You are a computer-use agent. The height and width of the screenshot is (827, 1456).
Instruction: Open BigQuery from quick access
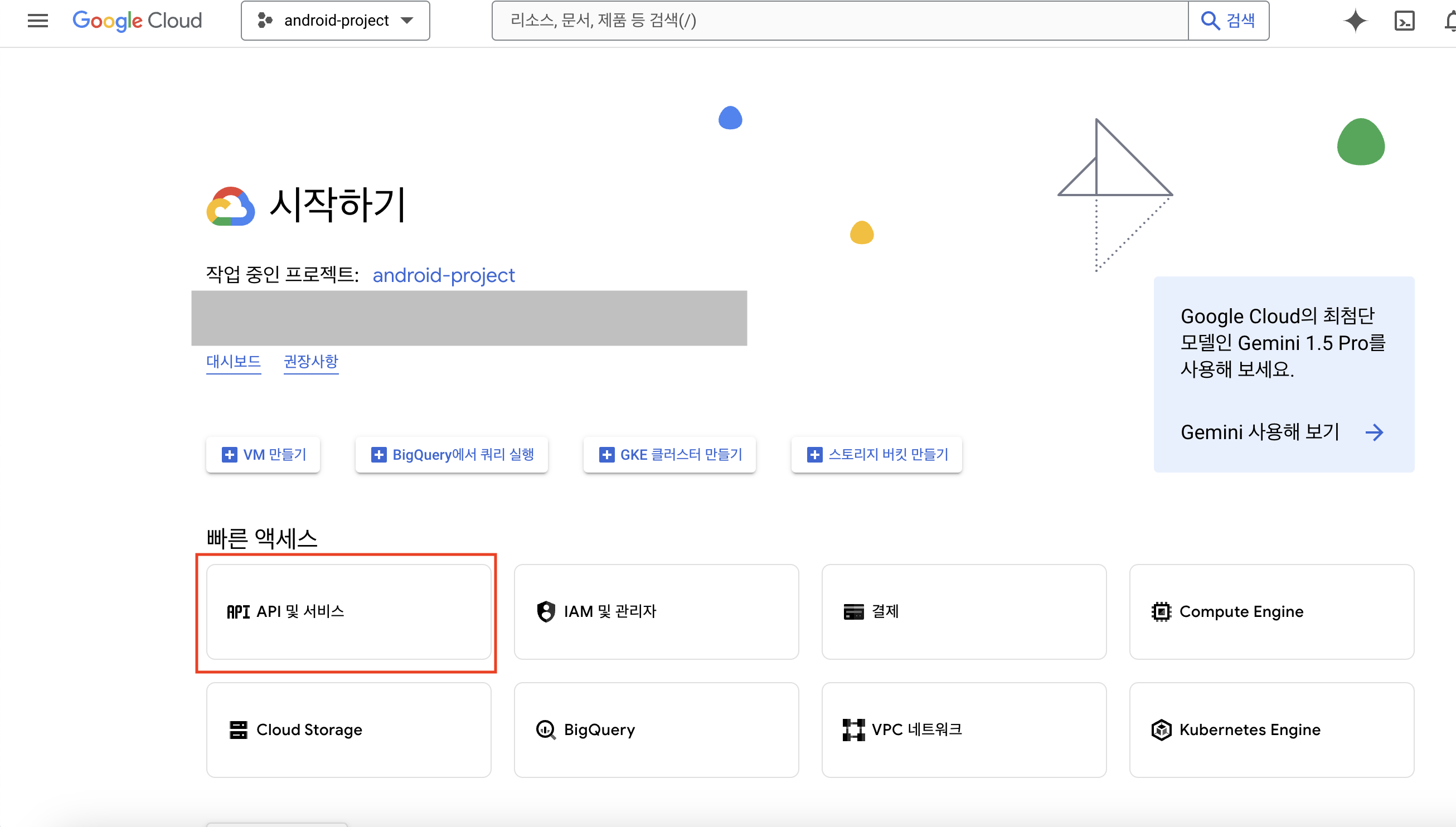656,730
